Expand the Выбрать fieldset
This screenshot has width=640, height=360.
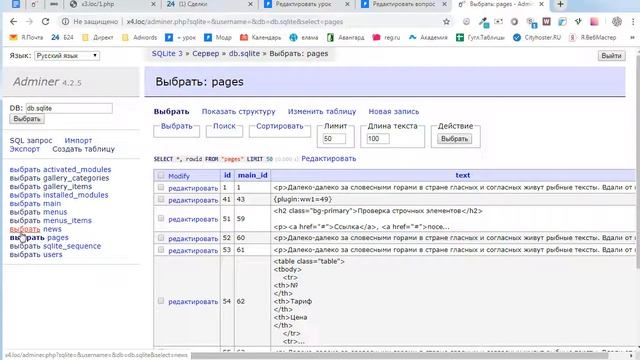pyautogui.click(x=176, y=126)
